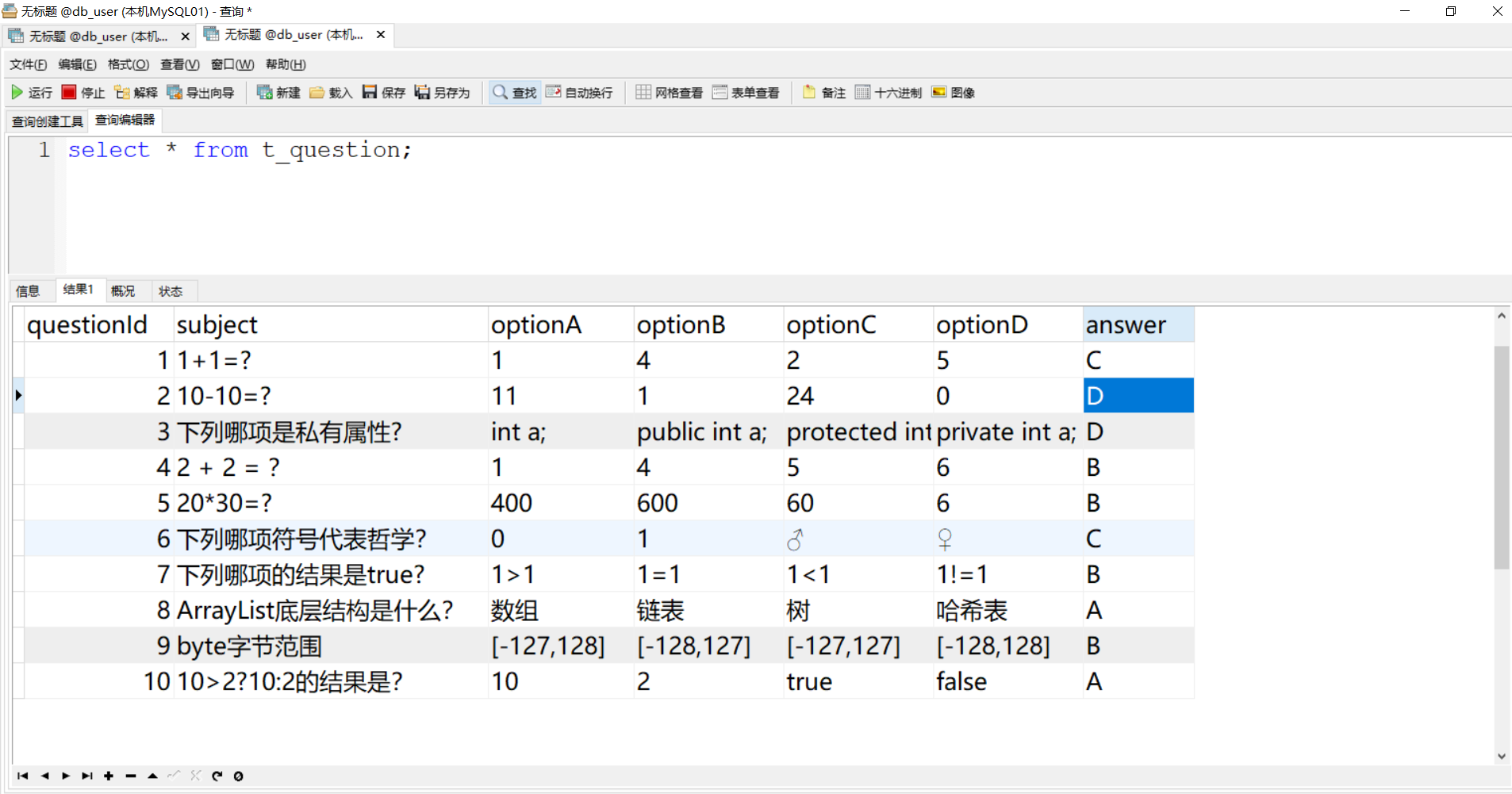The image size is (1512, 794).
Task: Click the optionB column header
Action: 708,325
